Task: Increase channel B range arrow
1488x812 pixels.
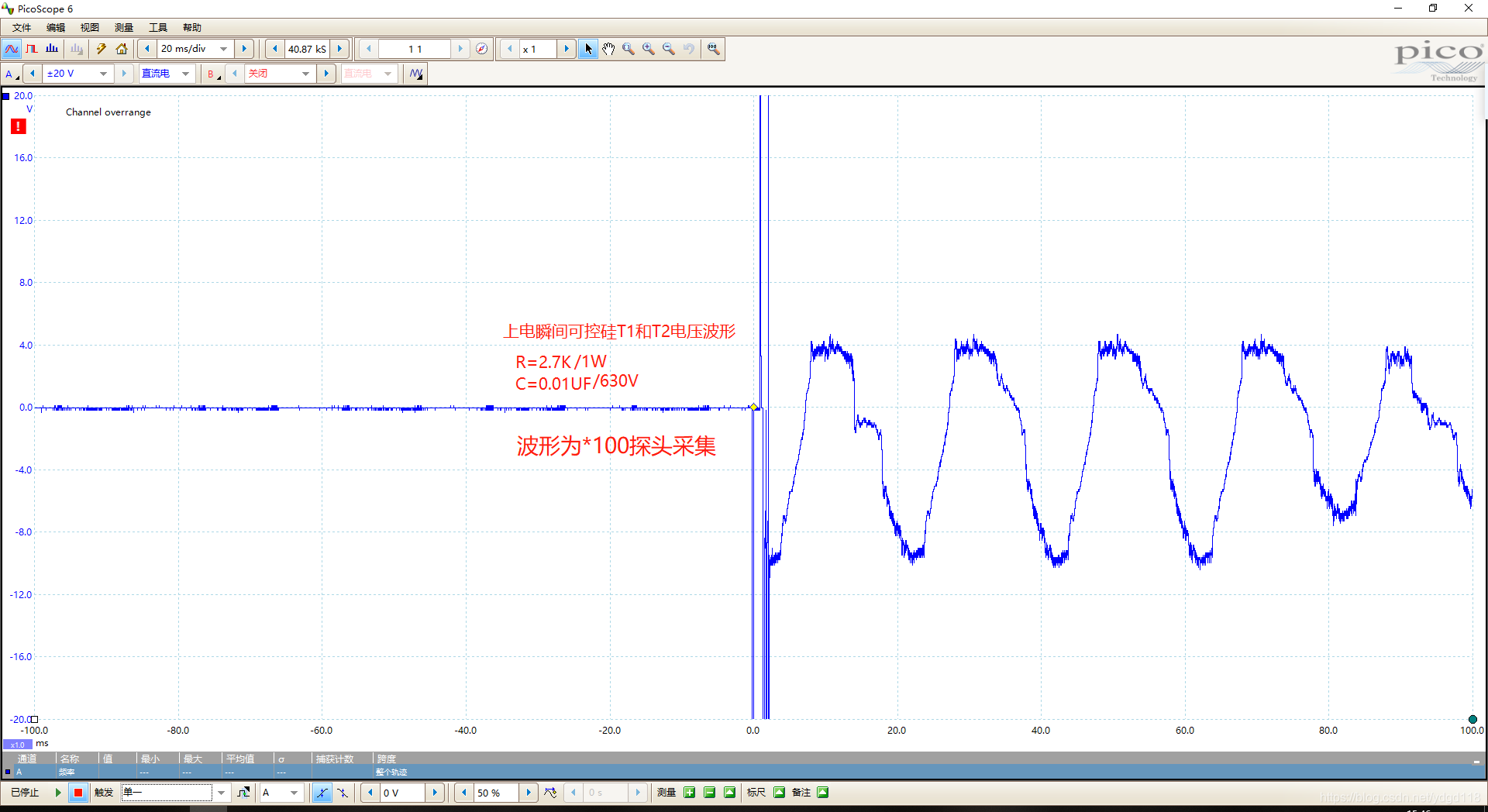Action: (x=326, y=74)
